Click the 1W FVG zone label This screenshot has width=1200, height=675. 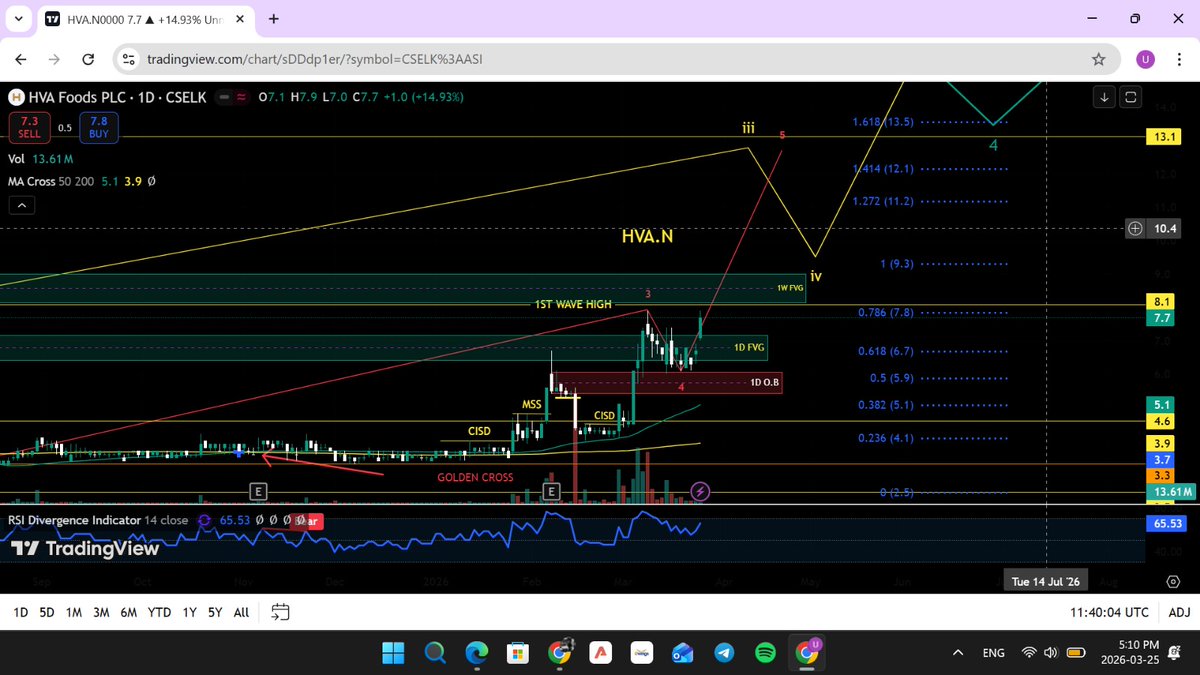pos(790,288)
